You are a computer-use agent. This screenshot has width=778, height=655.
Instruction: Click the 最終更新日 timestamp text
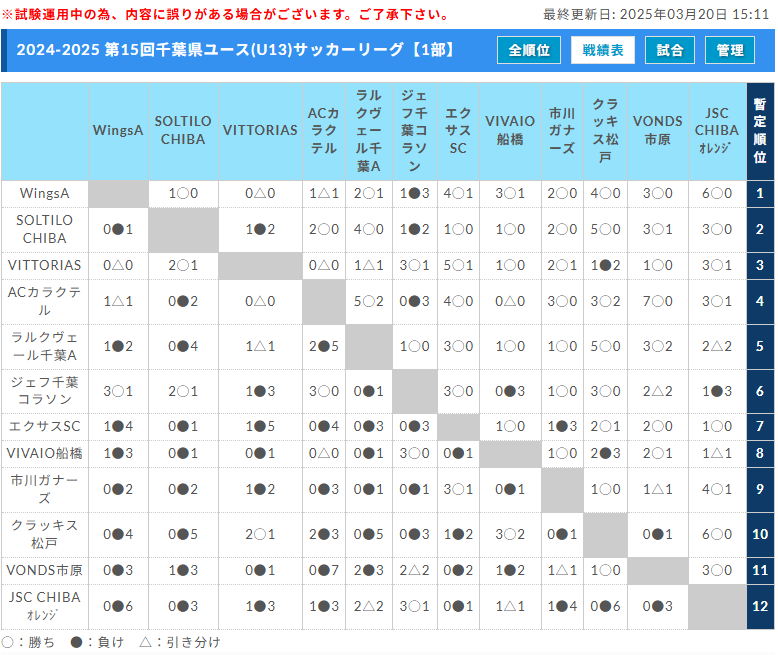(x=656, y=14)
